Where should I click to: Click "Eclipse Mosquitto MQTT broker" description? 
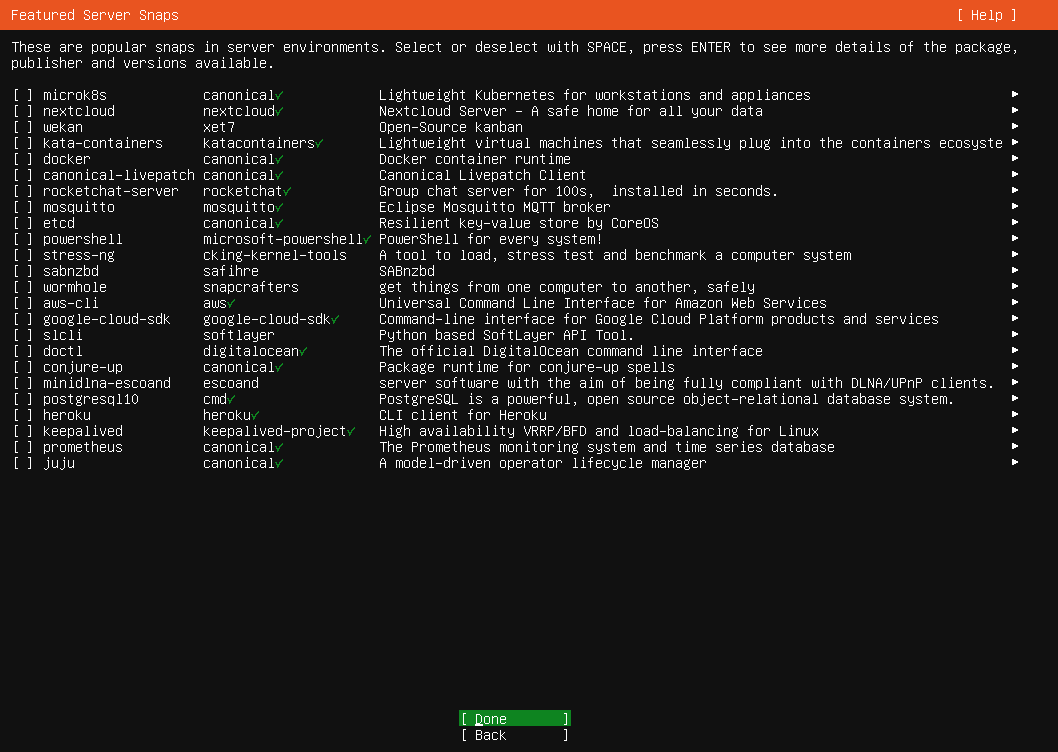click(x=495, y=207)
